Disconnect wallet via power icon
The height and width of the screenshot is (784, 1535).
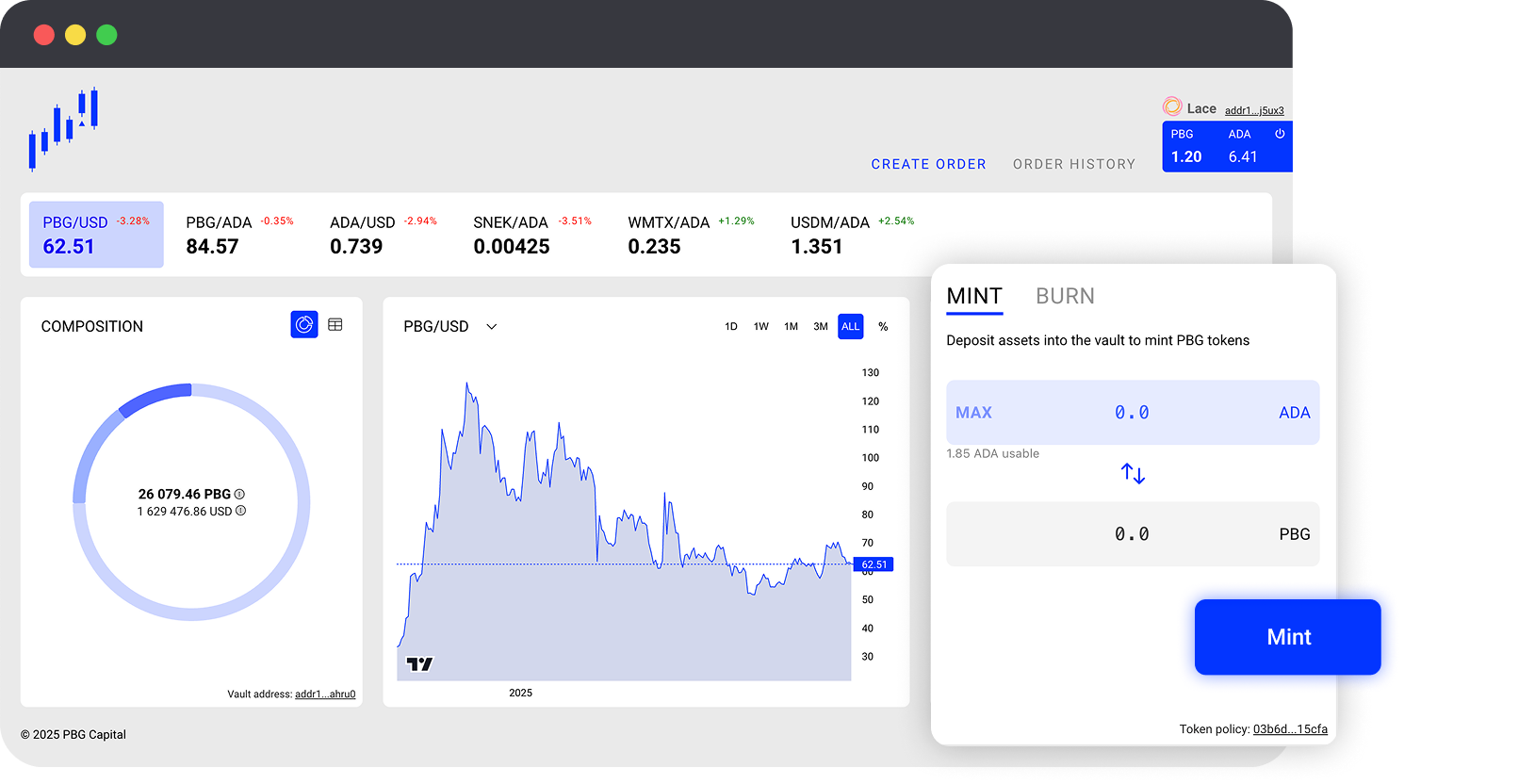(1280, 134)
